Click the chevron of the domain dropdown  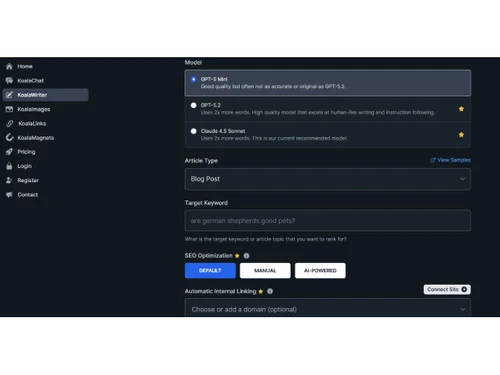[x=462, y=309]
